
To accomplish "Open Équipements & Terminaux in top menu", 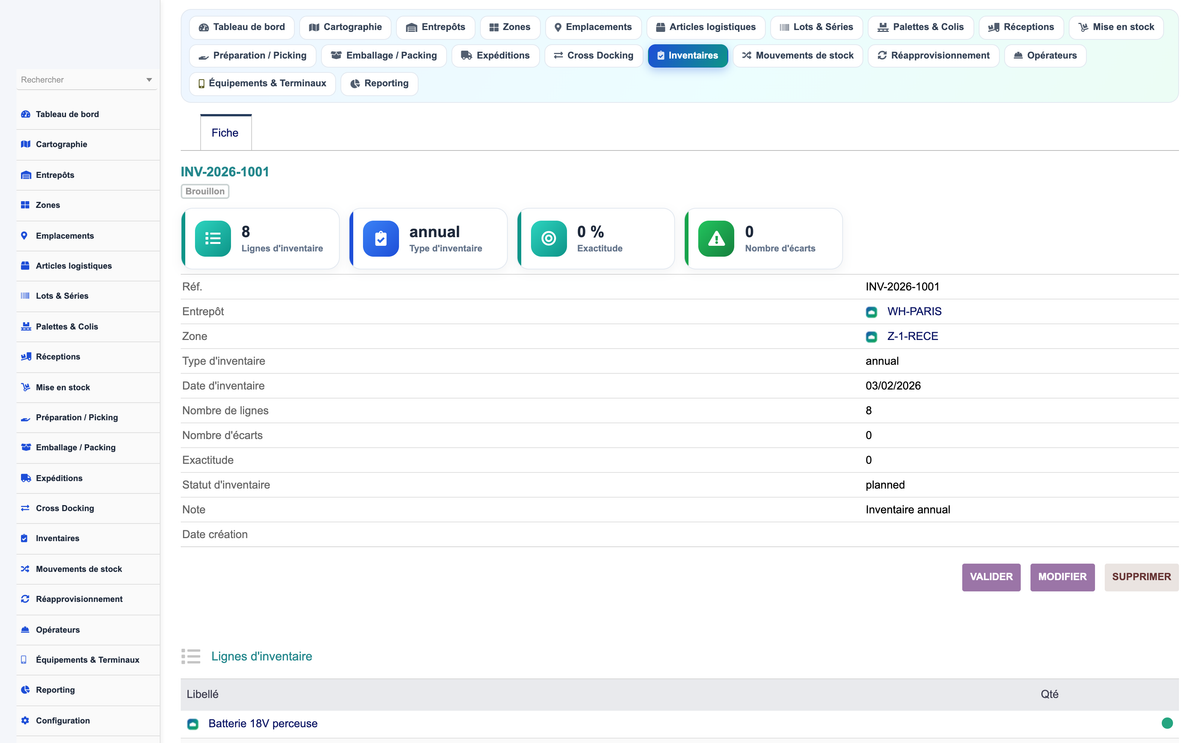I will tap(262, 83).
